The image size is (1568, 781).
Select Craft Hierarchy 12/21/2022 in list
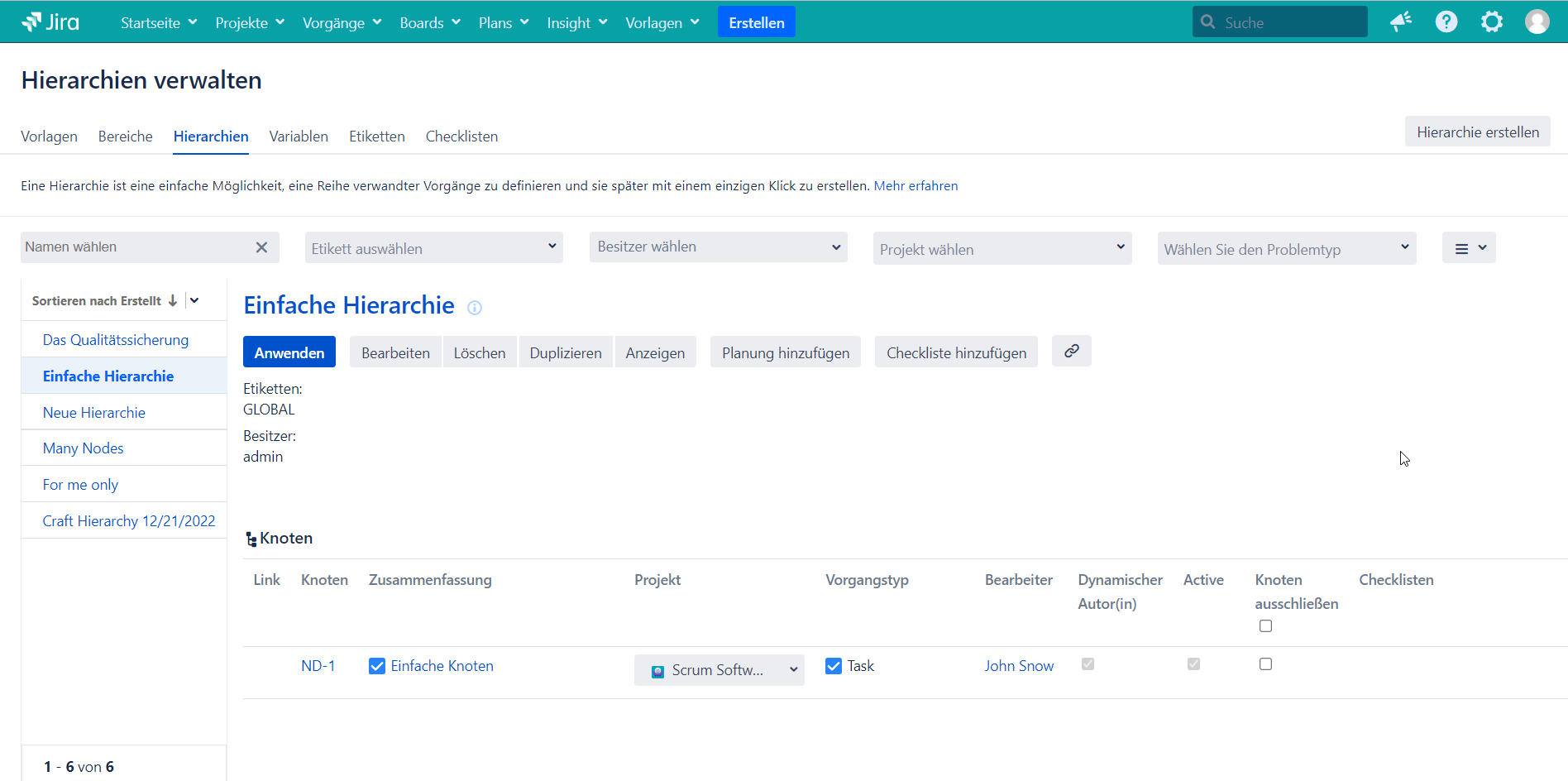click(129, 521)
